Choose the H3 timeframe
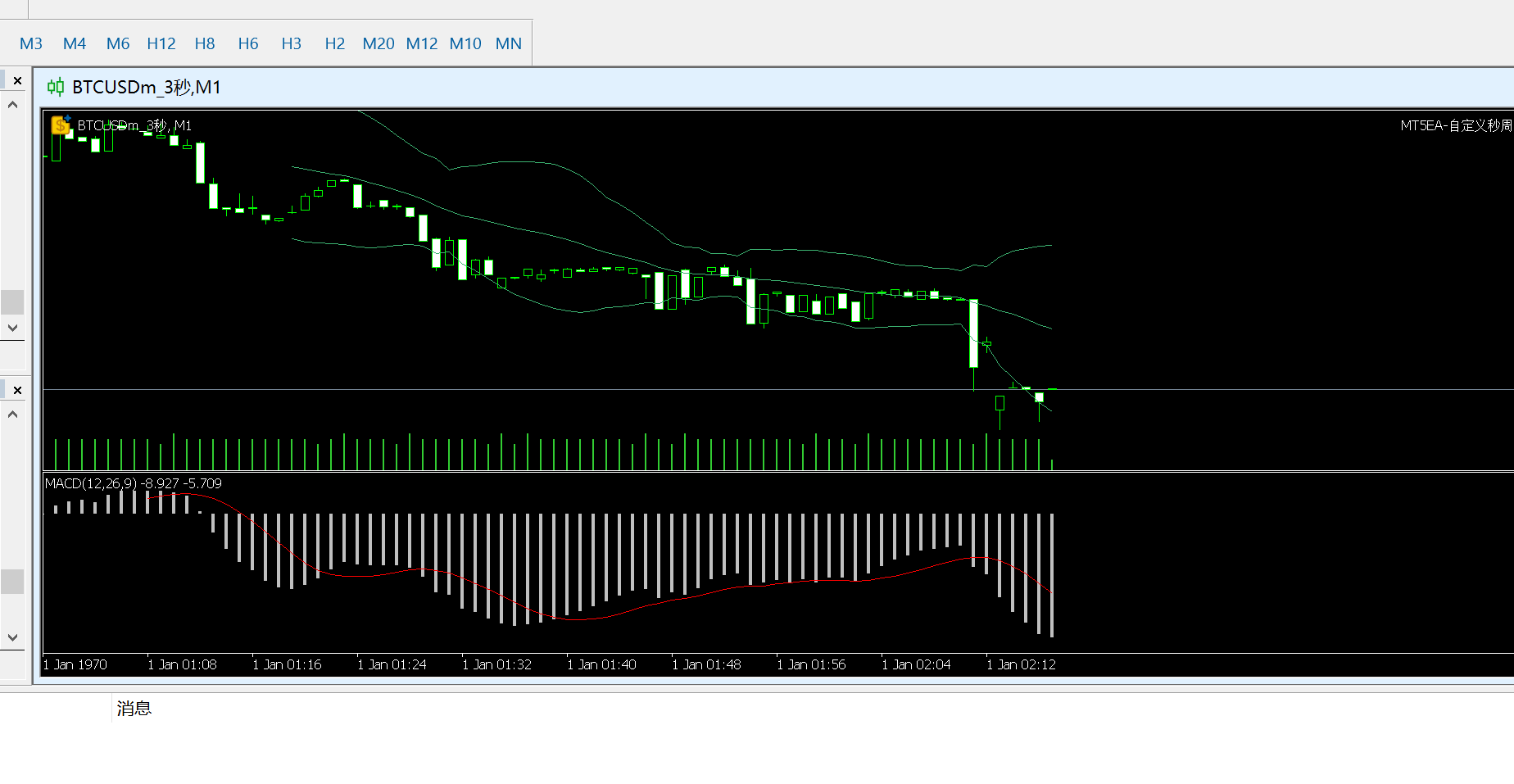 292,43
